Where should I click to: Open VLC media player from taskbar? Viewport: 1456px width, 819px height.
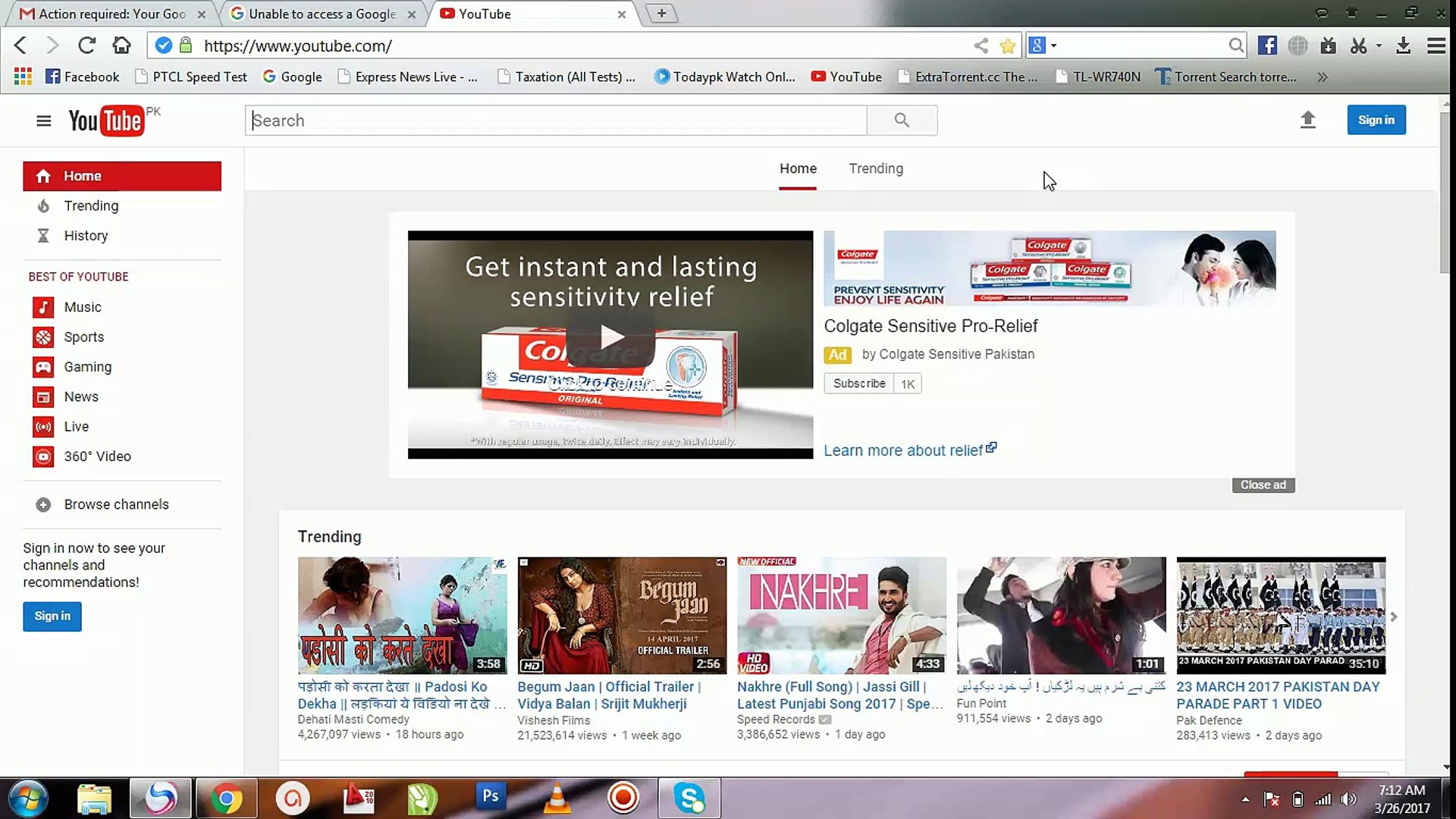[x=557, y=799]
